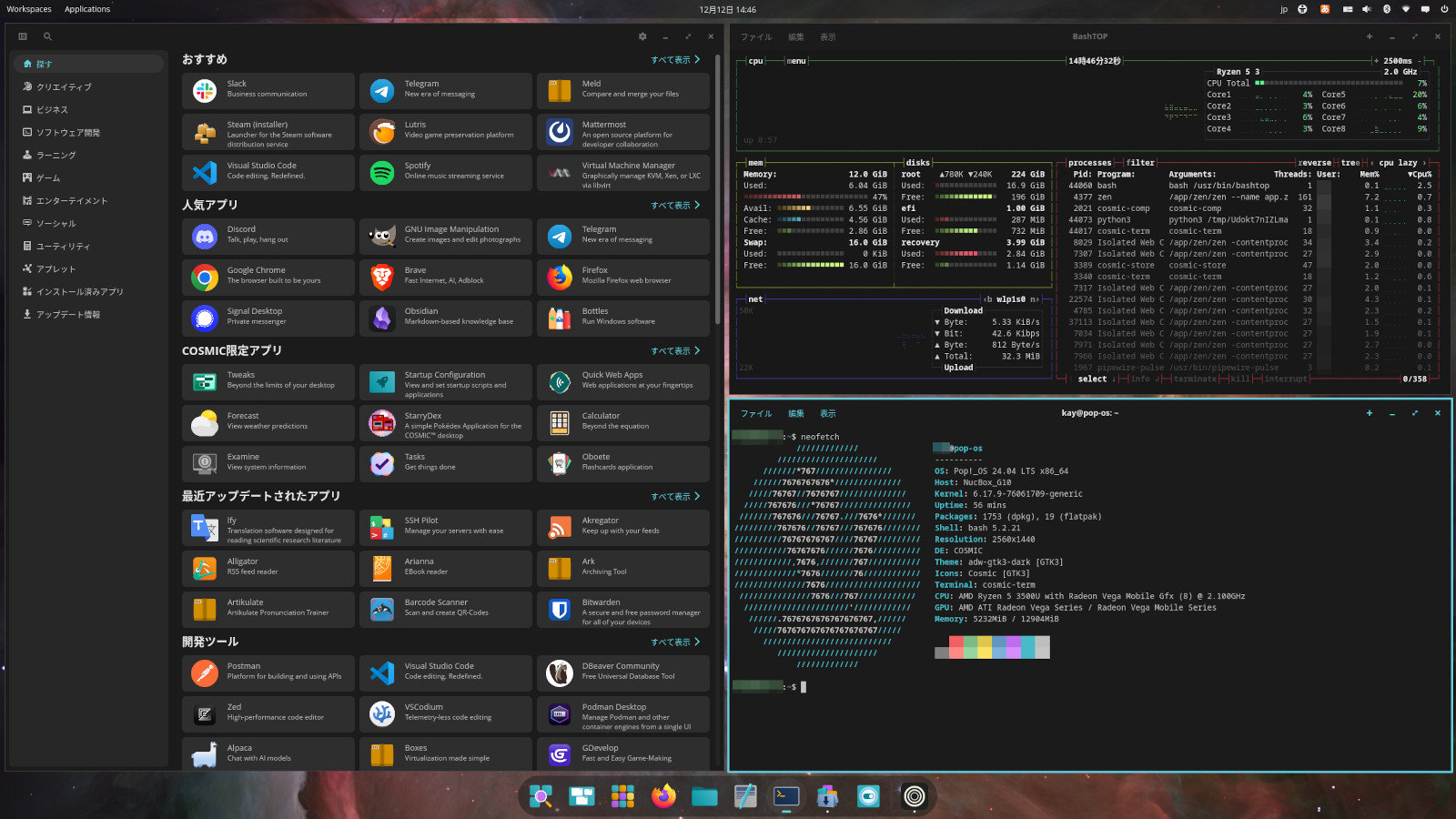1456x819 pixels.
Task: Launch the file manager from the dock
Action: pyautogui.click(x=704, y=796)
